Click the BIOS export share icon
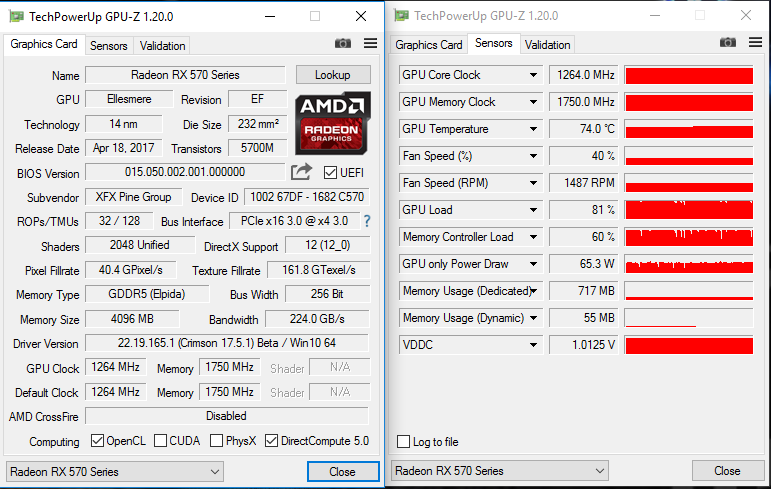 (x=301, y=172)
